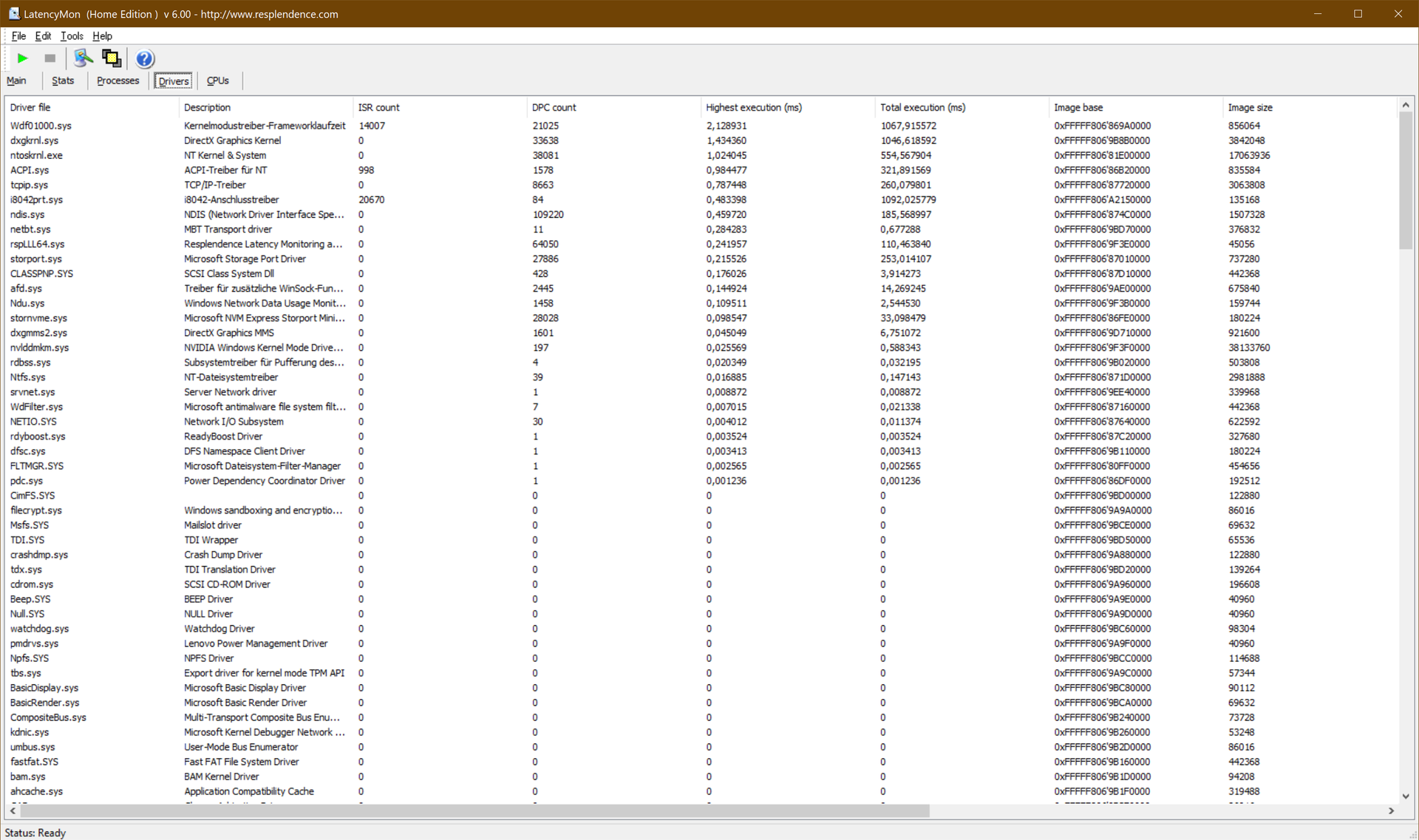Open the options (computer with pencil) icon
The image size is (1419, 840).
click(x=83, y=58)
